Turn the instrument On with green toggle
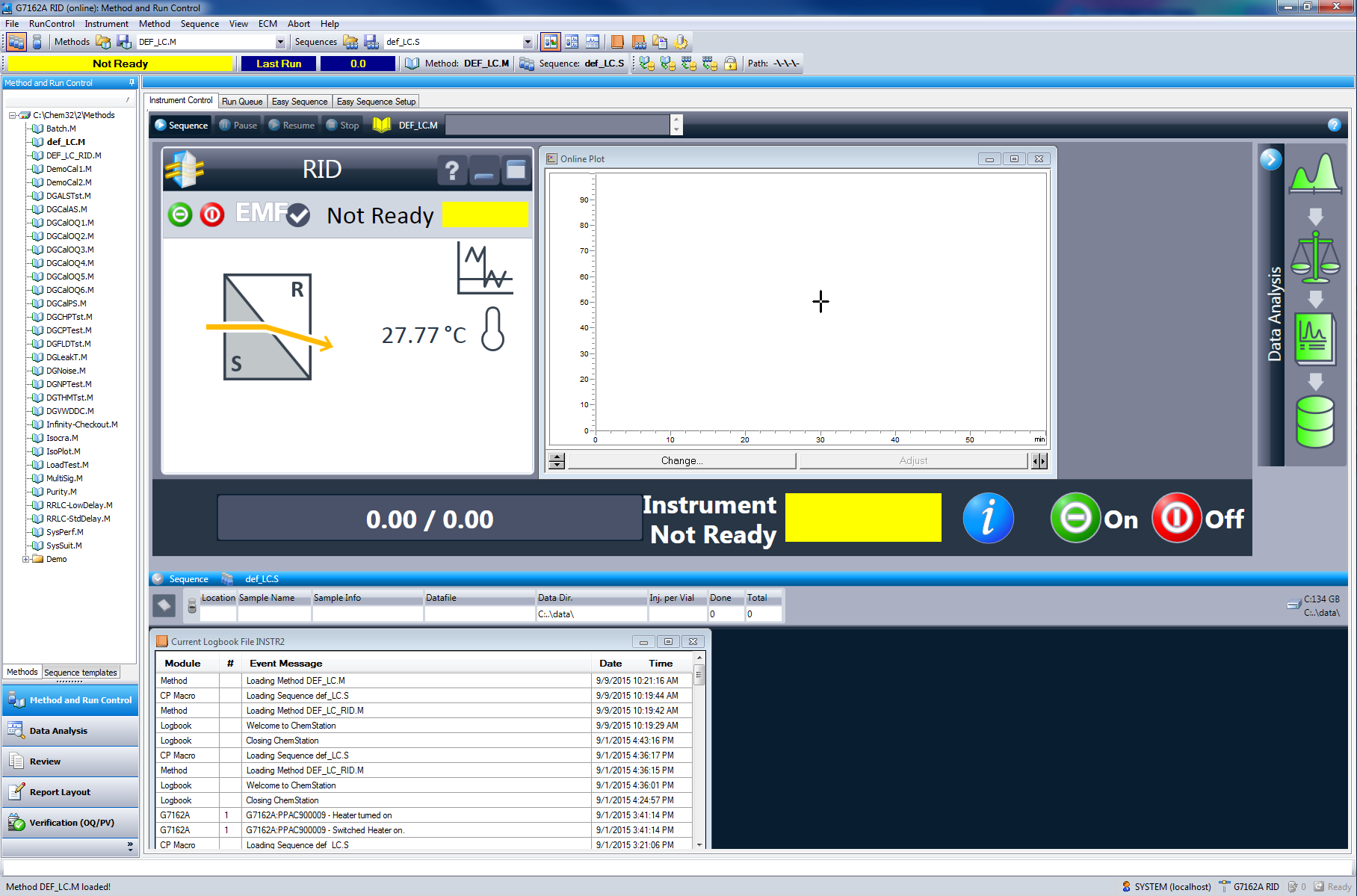Image resolution: width=1357 pixels, height=896 pixels. [1075, 518]
